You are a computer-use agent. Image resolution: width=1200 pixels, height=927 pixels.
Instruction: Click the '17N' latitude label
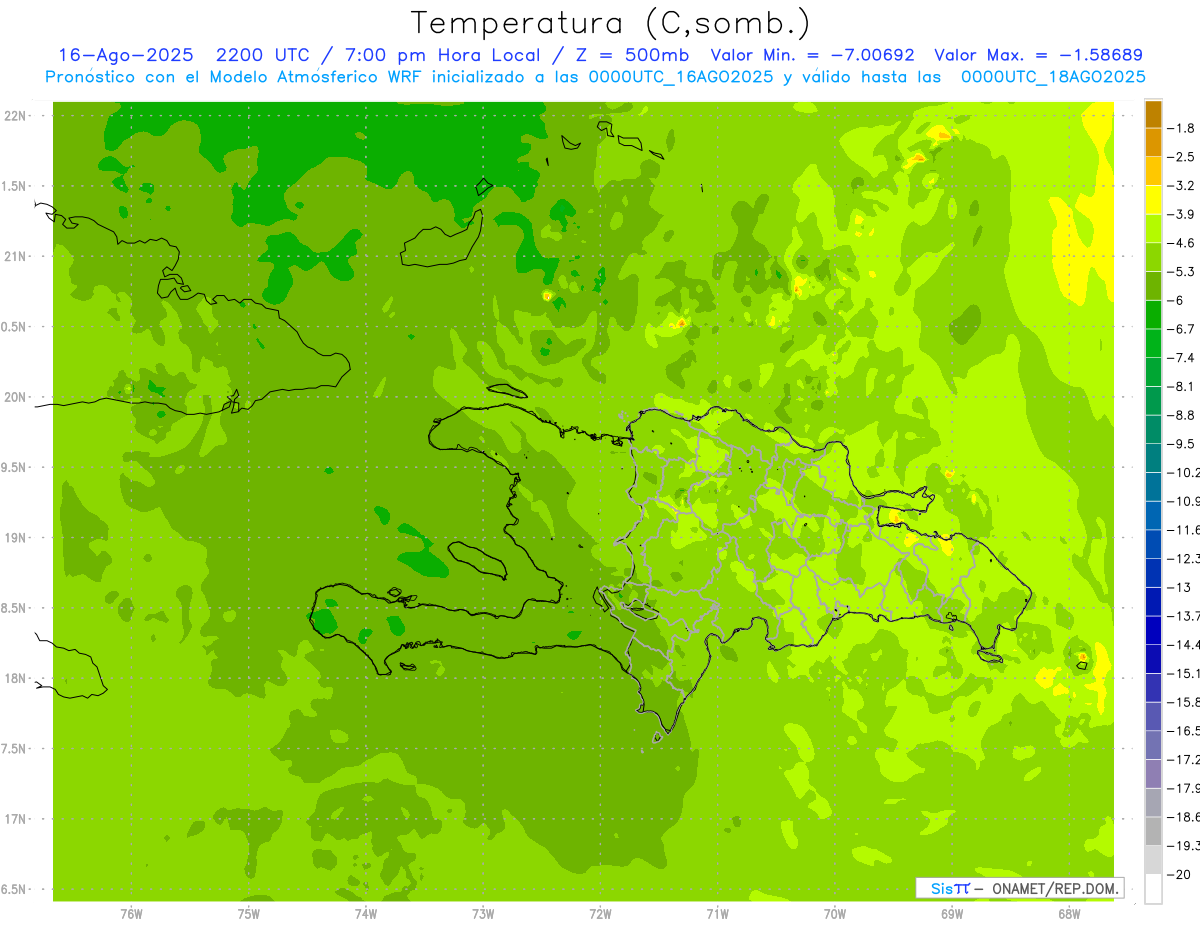pyautogui.click(x=15, y=819)
